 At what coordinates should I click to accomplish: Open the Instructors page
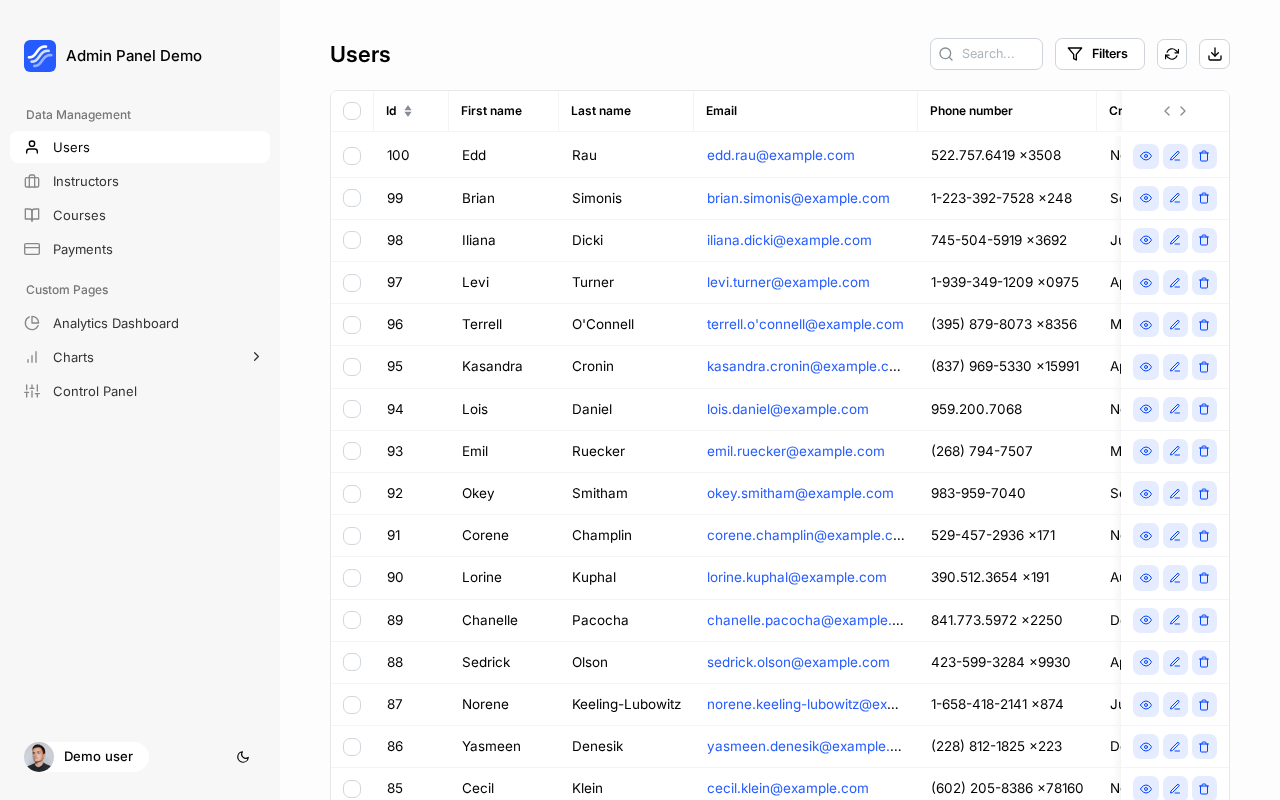point(86,181)
